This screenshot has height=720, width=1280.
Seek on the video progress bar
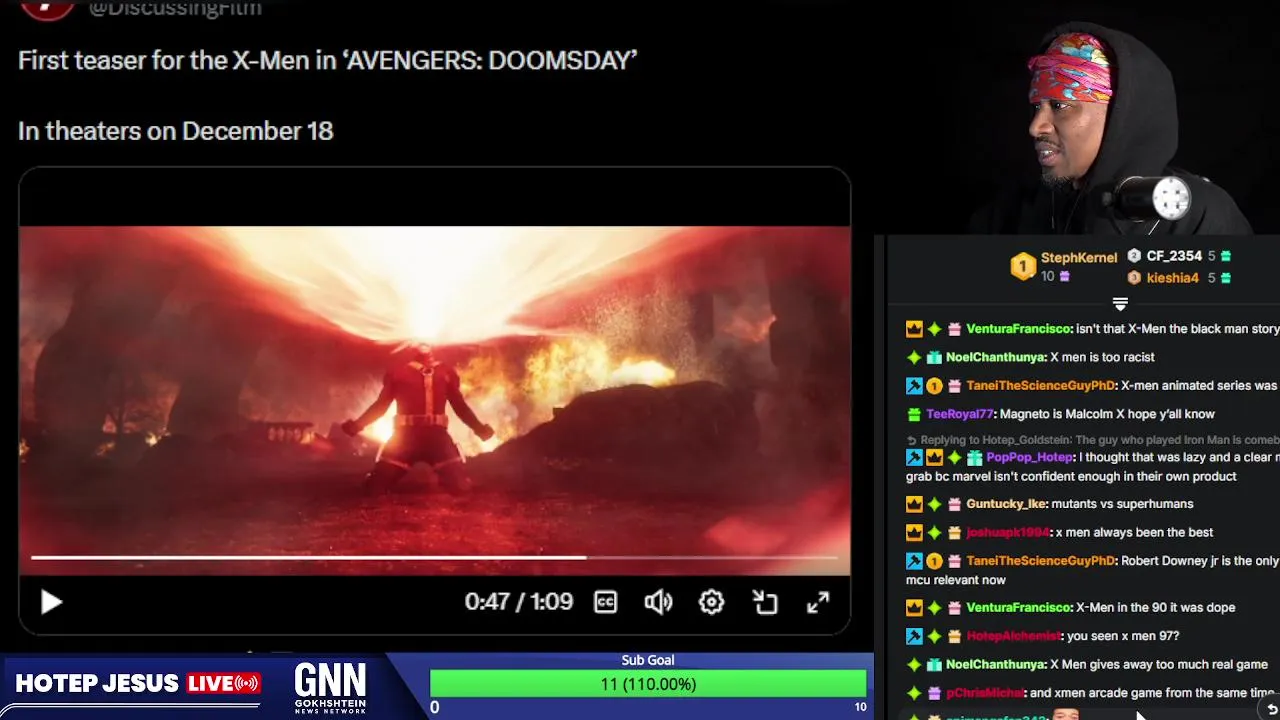(434, 557)
